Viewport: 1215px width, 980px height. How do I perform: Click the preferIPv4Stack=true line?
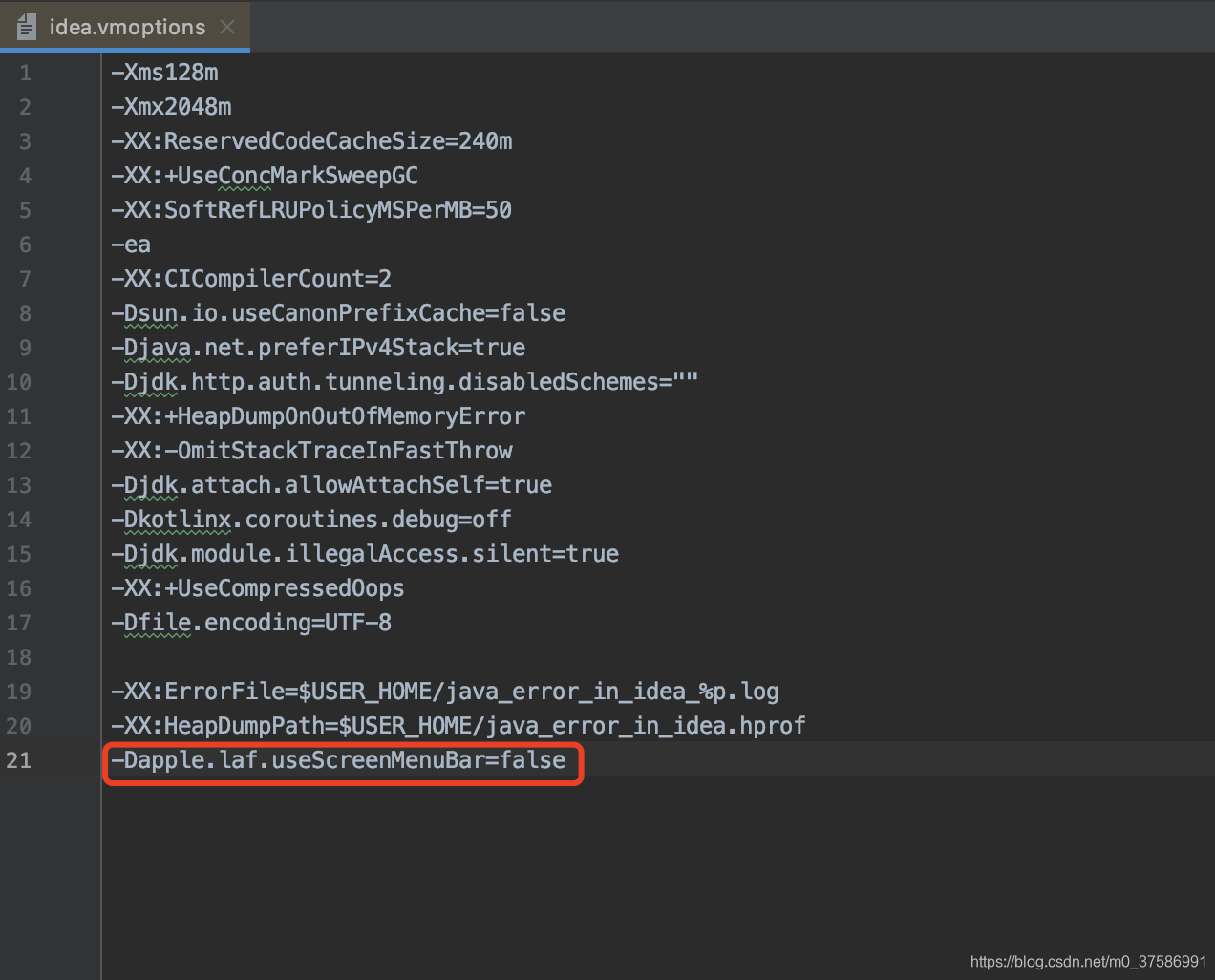(318, 348)
